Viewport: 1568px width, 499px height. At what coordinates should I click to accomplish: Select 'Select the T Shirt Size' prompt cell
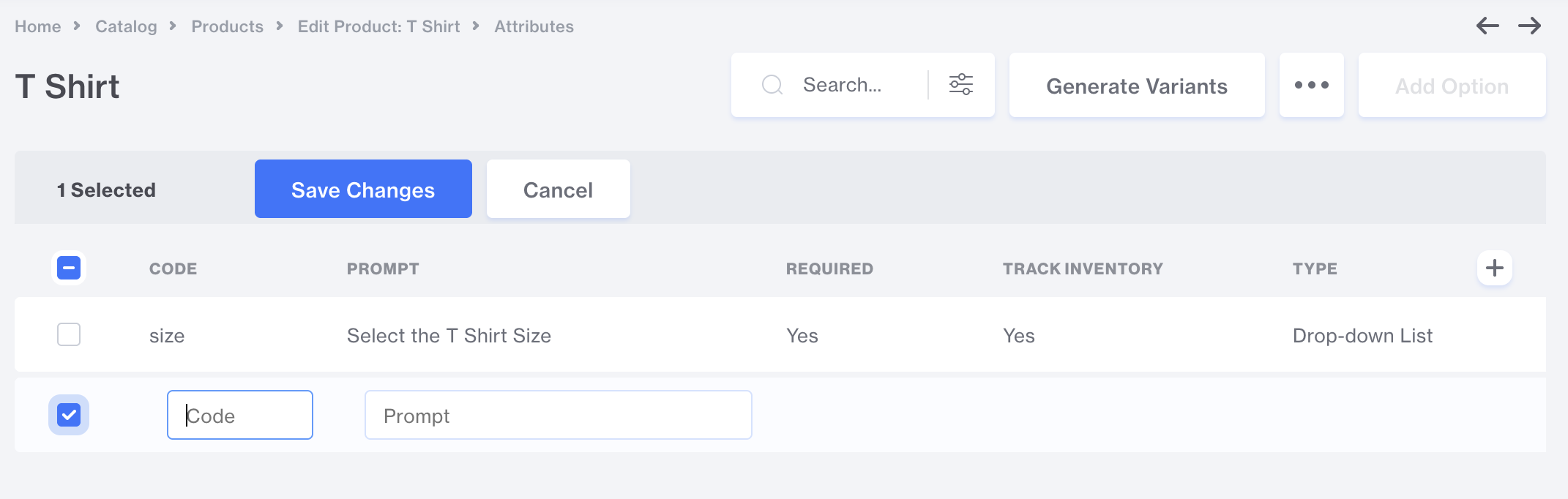point(449,336)
